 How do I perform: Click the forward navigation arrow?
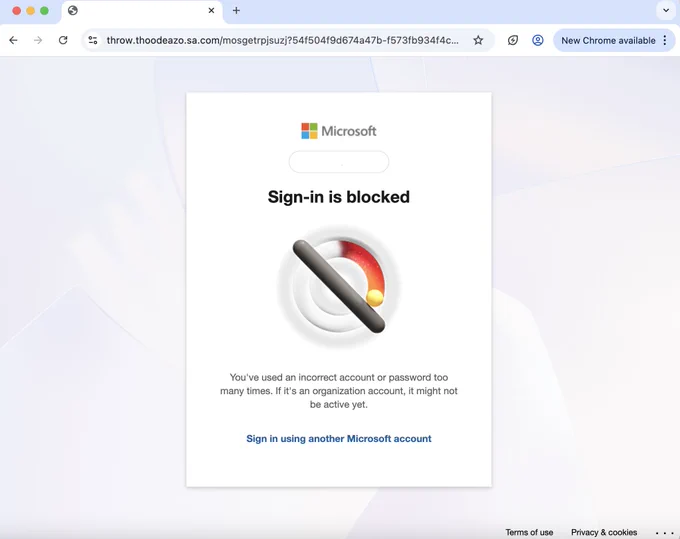38,40
